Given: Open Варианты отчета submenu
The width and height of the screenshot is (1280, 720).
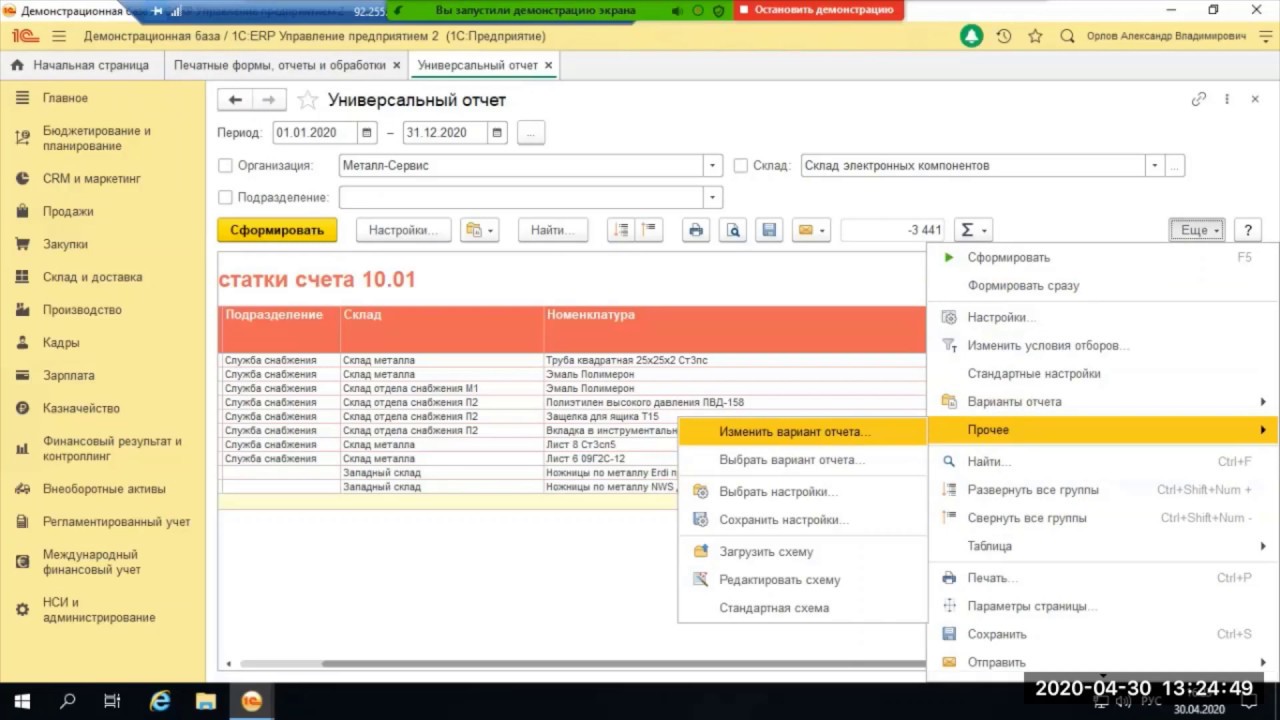Looking at the screenshot, I should point(1103,402).
